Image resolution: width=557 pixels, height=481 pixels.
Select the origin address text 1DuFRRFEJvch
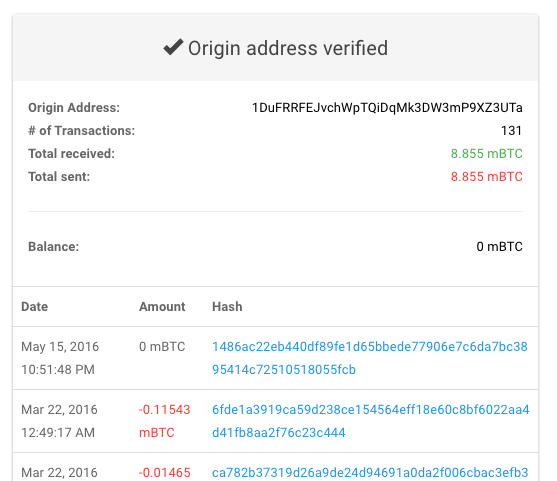click(387, 108)
